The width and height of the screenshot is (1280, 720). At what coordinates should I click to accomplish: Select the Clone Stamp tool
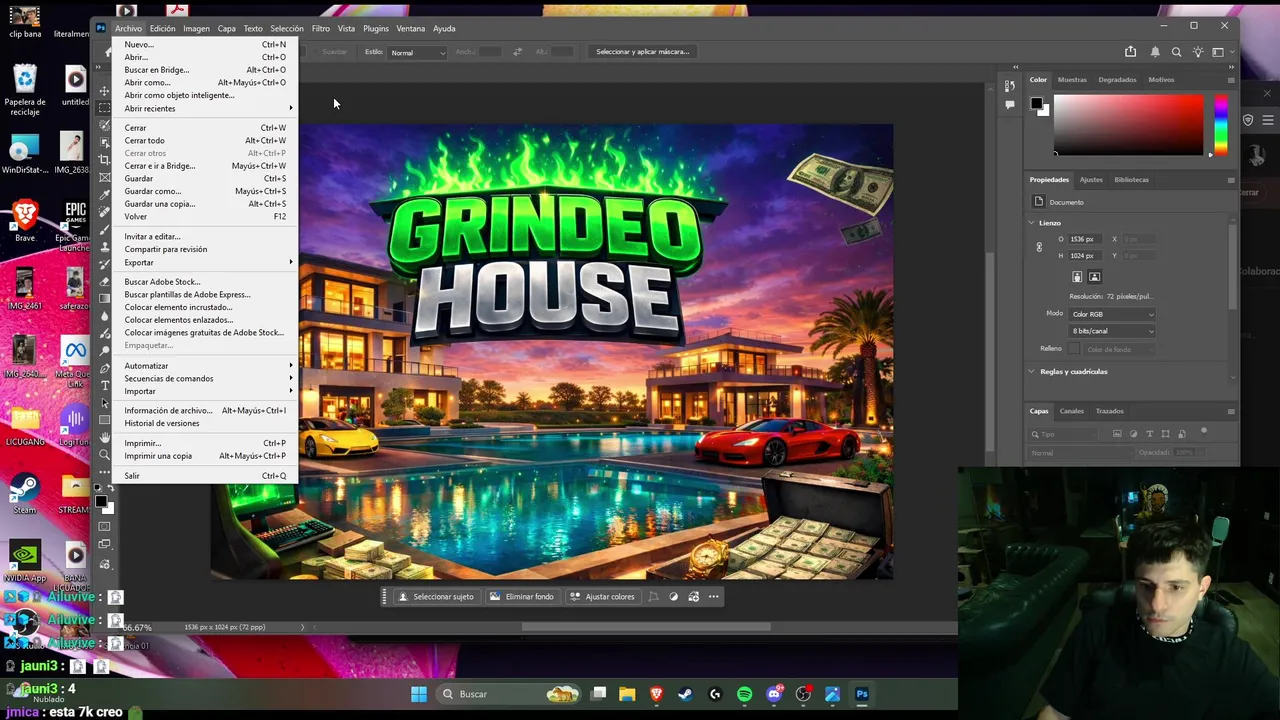[x=105, y=247]
